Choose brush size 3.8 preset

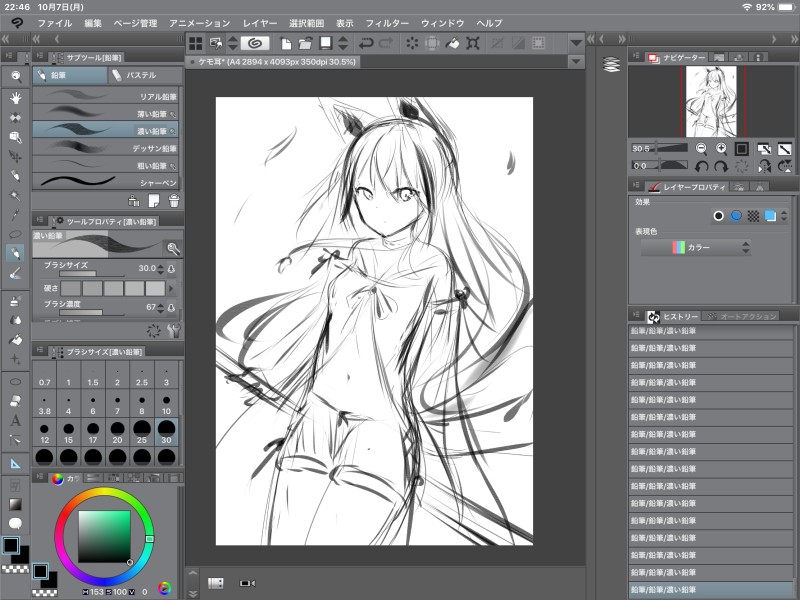click(44, 404)
